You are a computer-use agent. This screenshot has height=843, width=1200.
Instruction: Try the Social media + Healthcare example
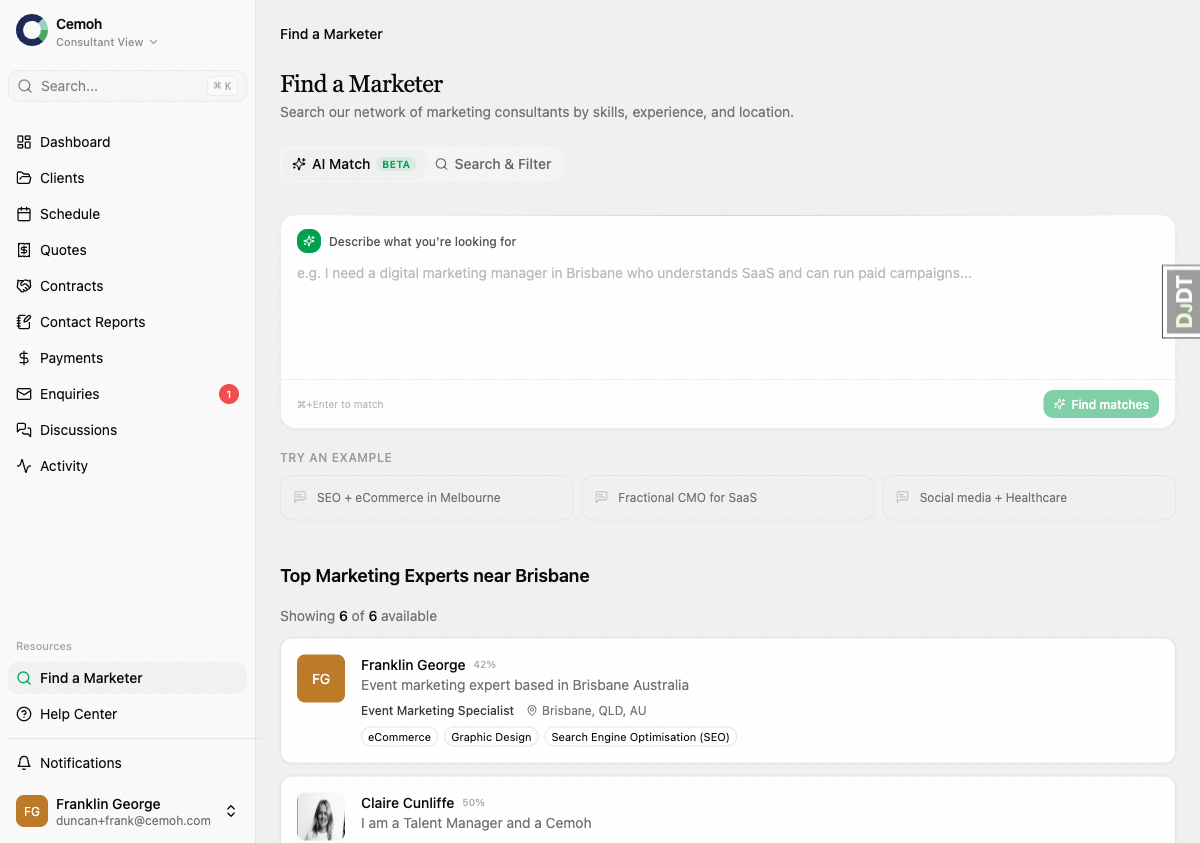tap(1028, 497)
